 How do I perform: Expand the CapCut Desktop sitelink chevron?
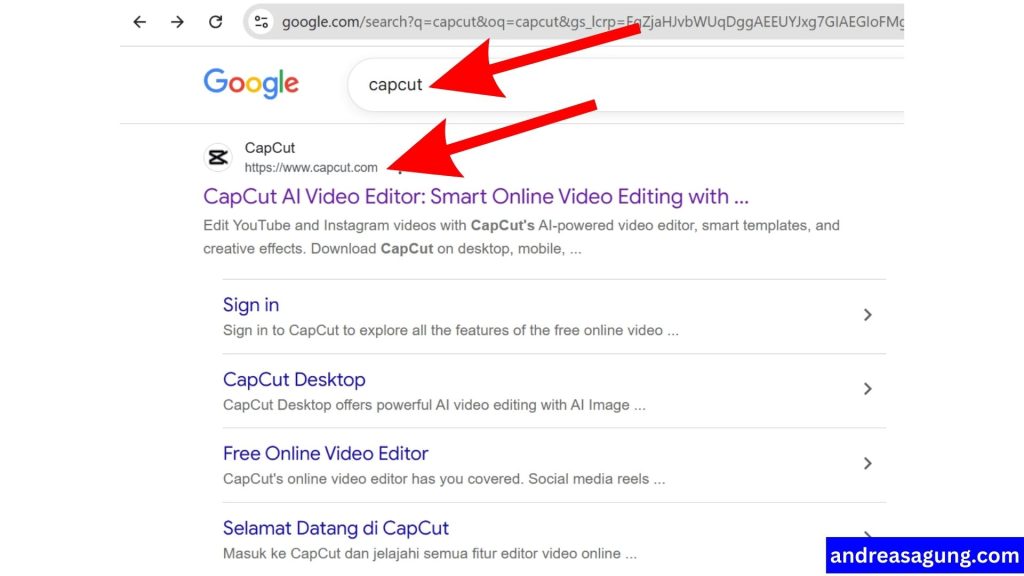[x=868, y=390]
